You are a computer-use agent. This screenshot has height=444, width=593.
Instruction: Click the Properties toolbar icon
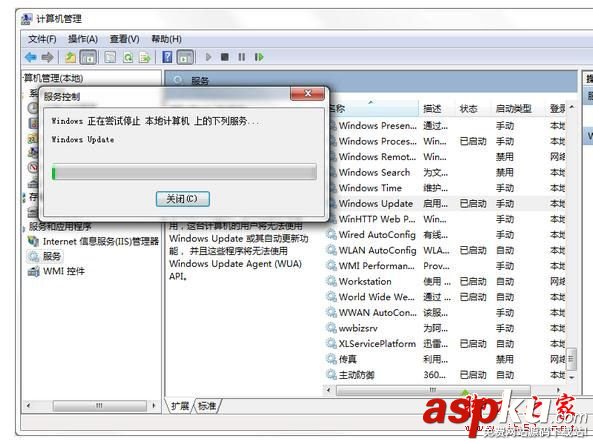110,57
